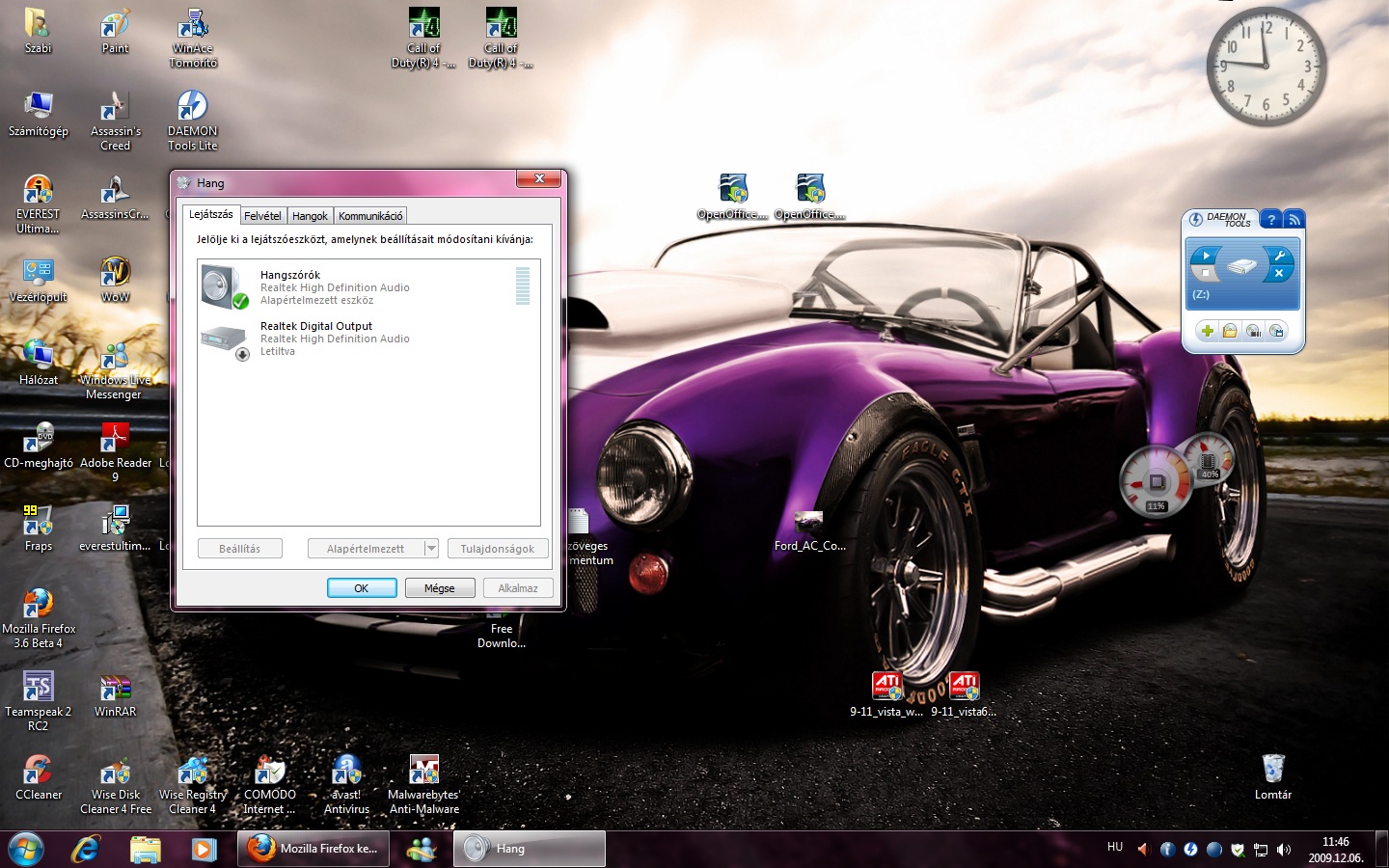
Task: Open the Hangok tab
Action: pyautogui.click(x=310, y=216)
